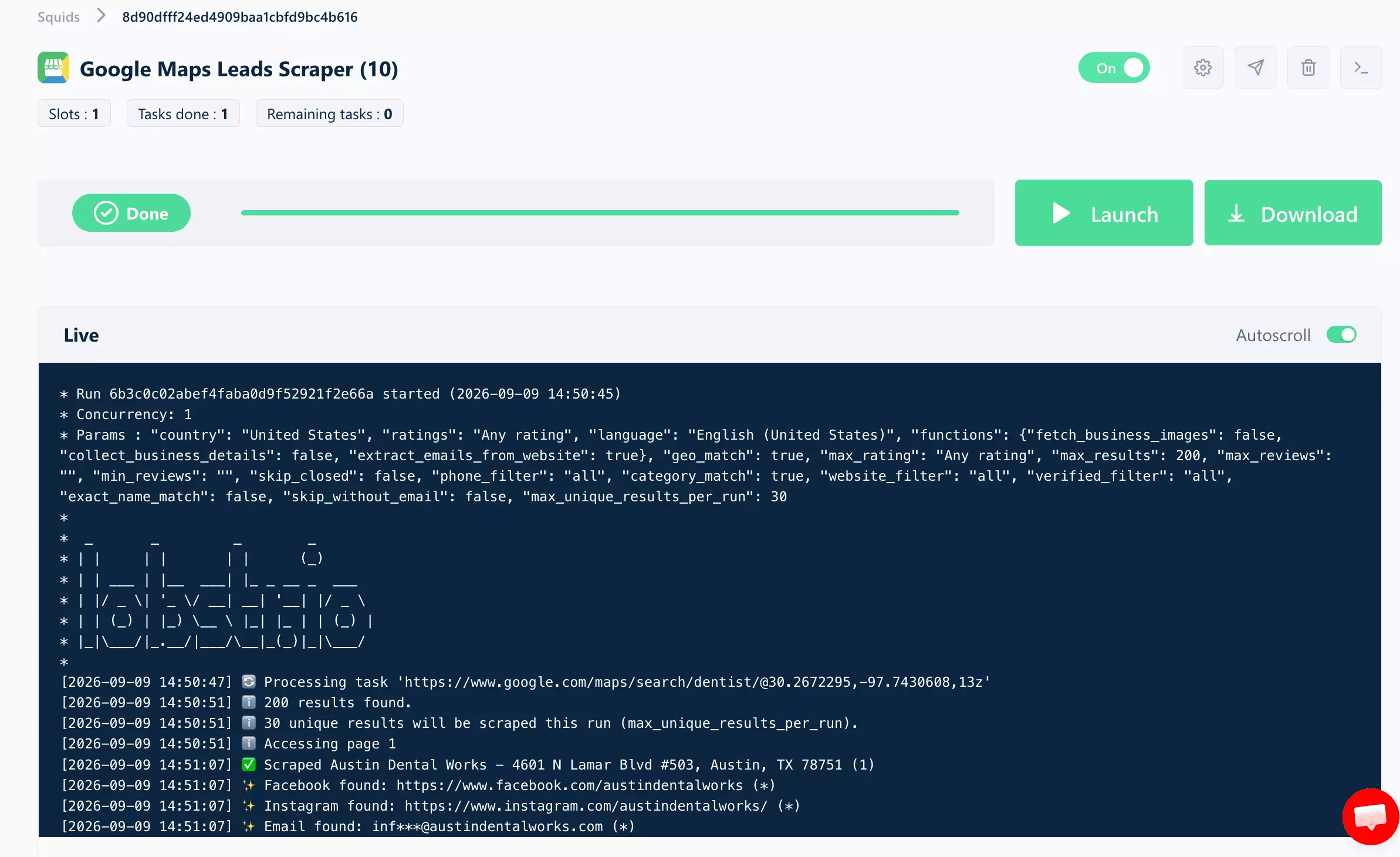Click the Slots : 1 badge
This screenshot has width=1400, height=857.
tap(74, 113)
